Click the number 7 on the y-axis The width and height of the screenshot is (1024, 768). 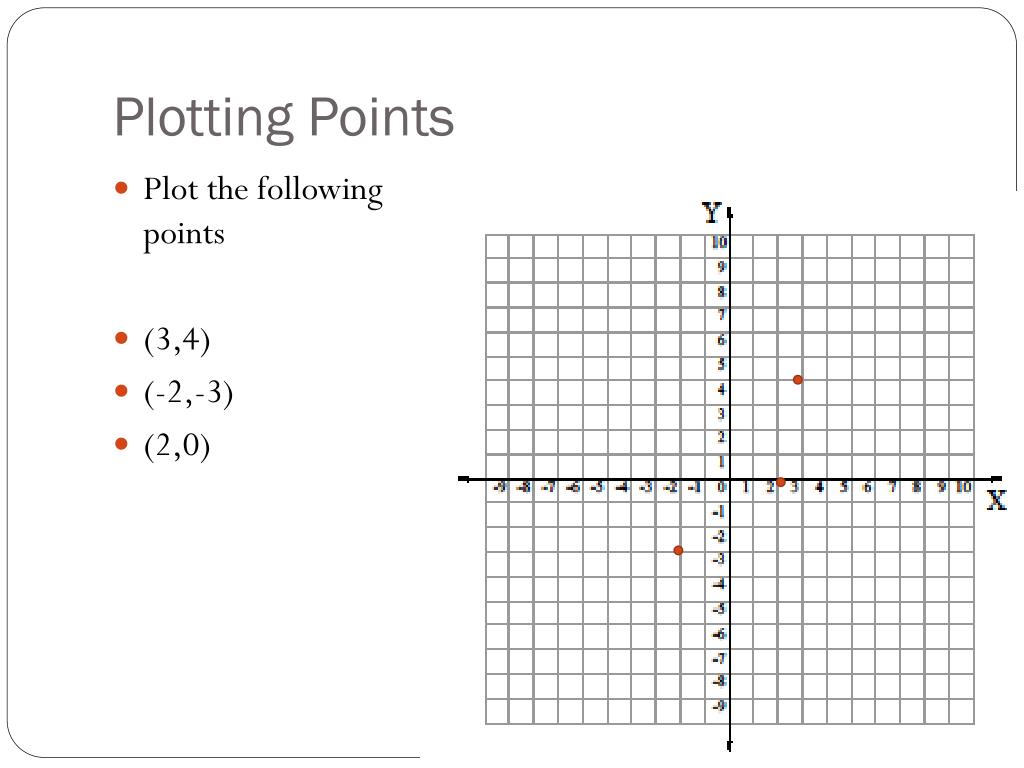[721, 315]
